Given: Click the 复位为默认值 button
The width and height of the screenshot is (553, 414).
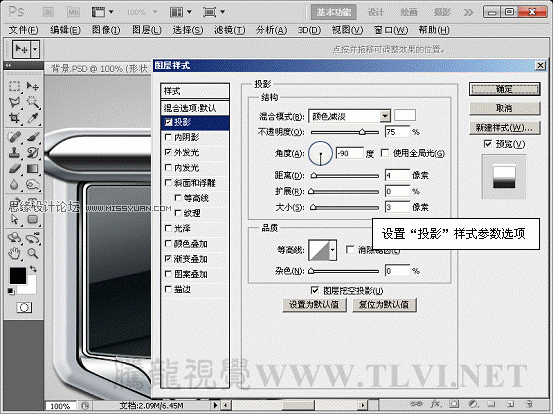Looking at the screenshot, I should click(x=384, y=305).
